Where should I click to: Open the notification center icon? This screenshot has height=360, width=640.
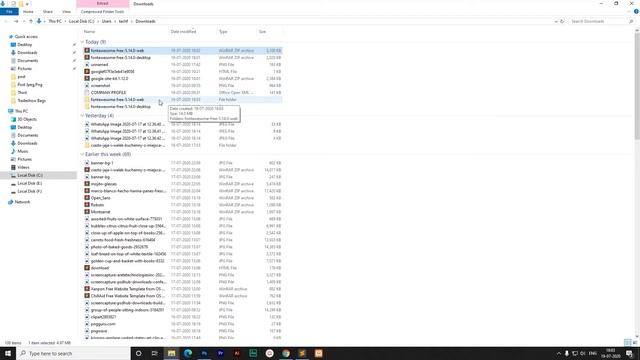pyautogui.click(x=629, y=353)
